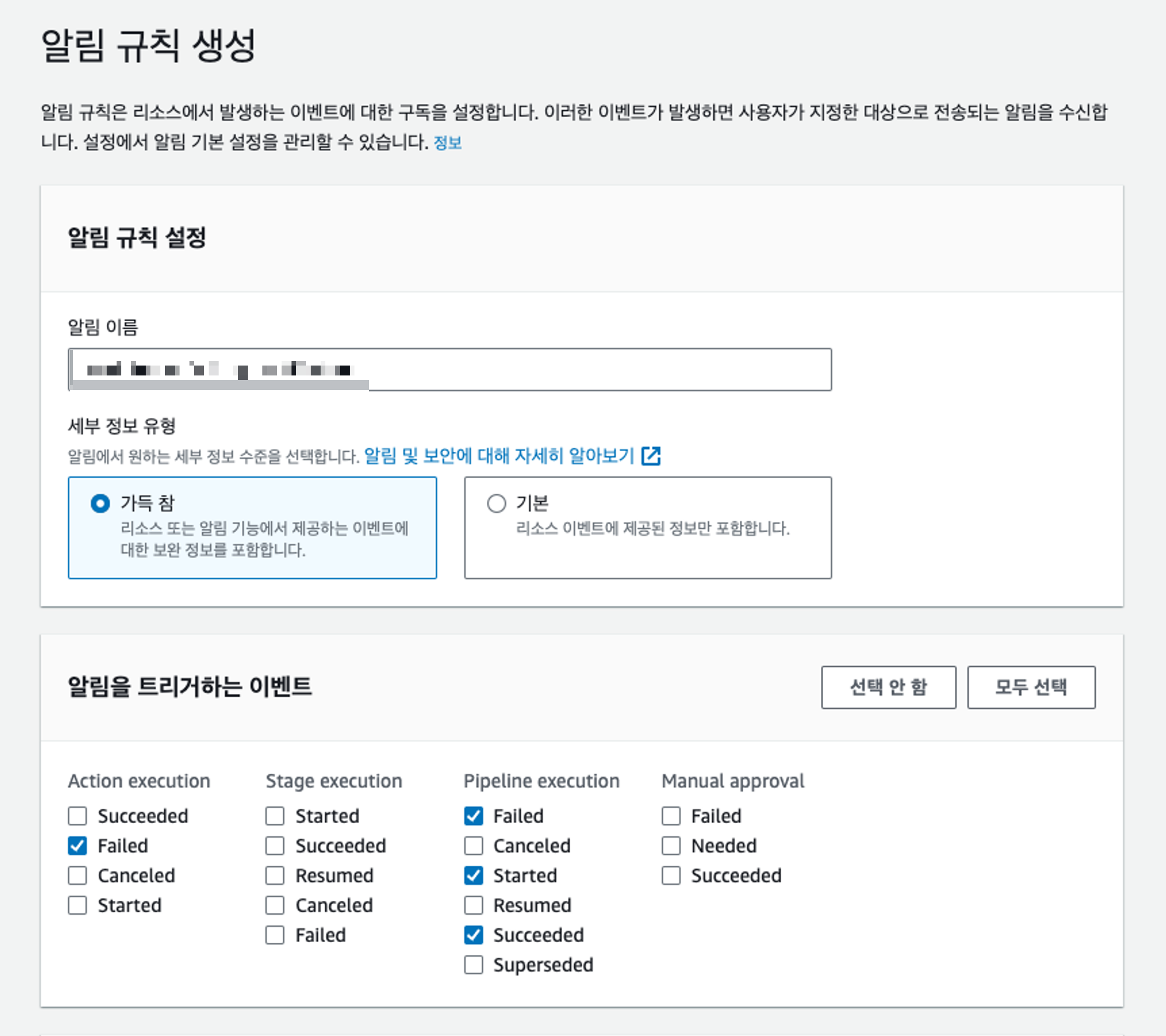
Task: Click the external link icon beside 알아보기
Action: point(651,456)
